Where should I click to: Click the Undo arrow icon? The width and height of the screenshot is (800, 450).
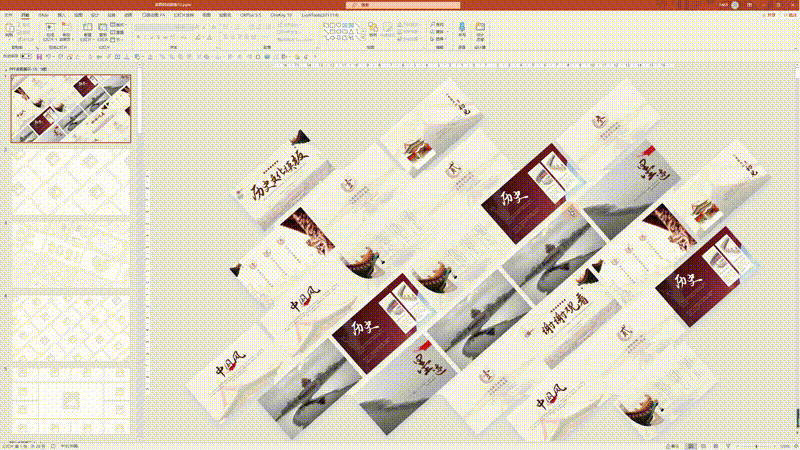pyautogui.click(x=47, y=56)
